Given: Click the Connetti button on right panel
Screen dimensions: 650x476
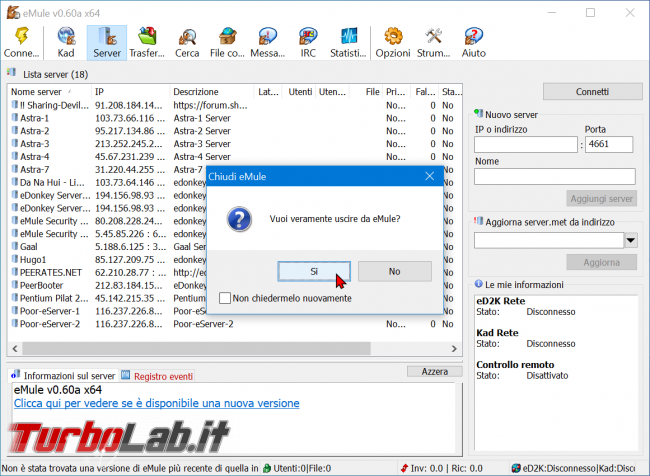Looking at the screenshot, I should pyautogui.click(x=592, y=92).
